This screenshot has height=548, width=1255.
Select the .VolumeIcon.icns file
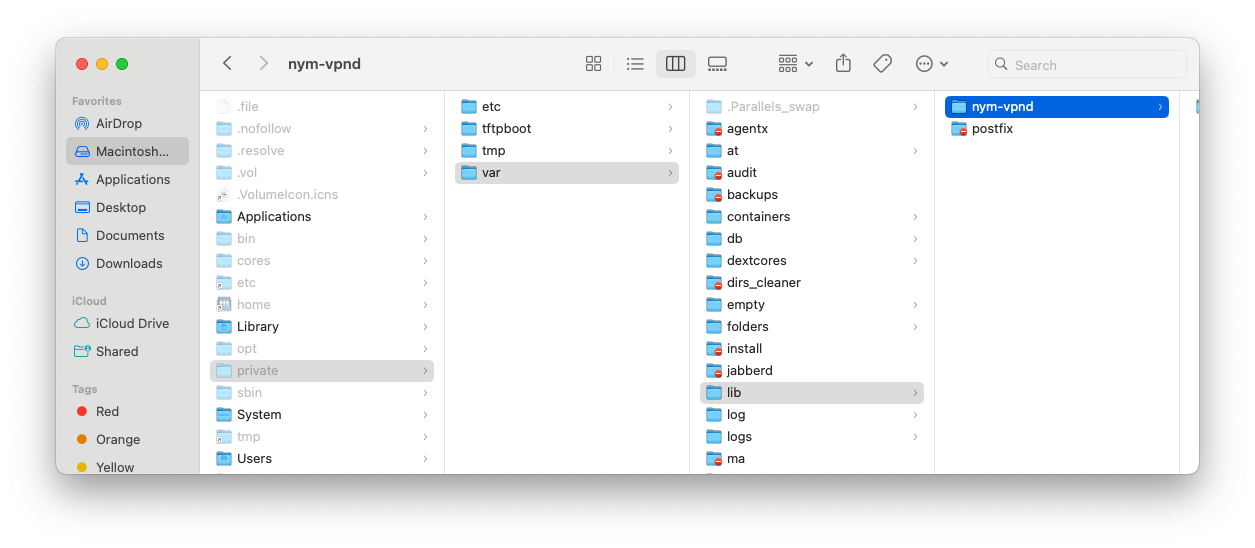(322, 194)
